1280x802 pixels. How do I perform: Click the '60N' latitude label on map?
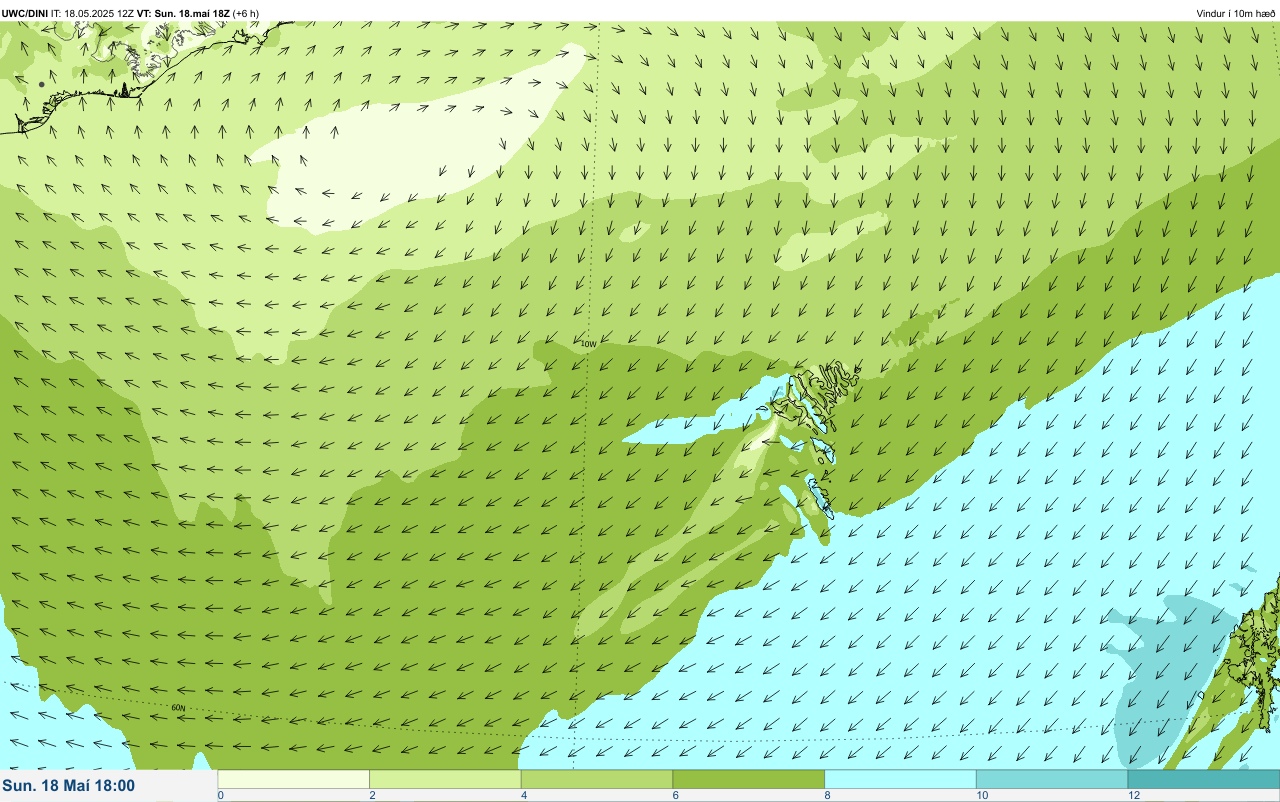pos(178,708)
